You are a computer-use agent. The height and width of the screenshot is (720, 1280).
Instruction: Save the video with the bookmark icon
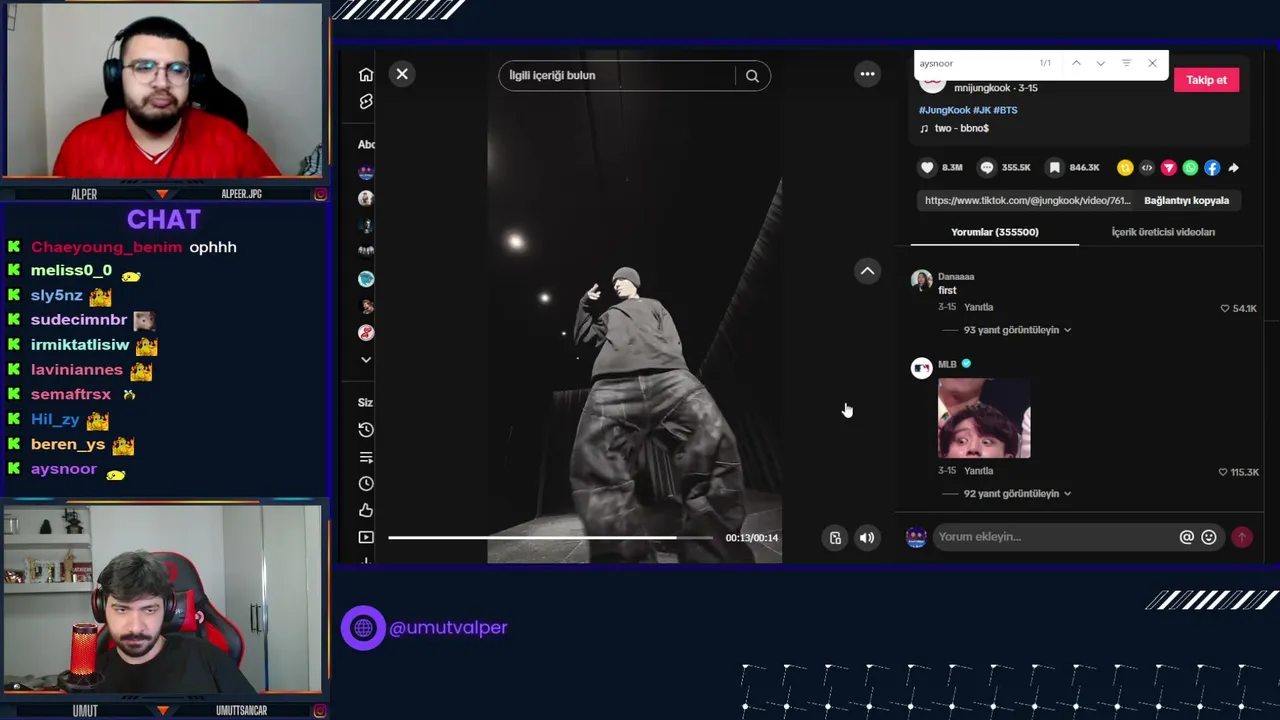[1054, 168]
